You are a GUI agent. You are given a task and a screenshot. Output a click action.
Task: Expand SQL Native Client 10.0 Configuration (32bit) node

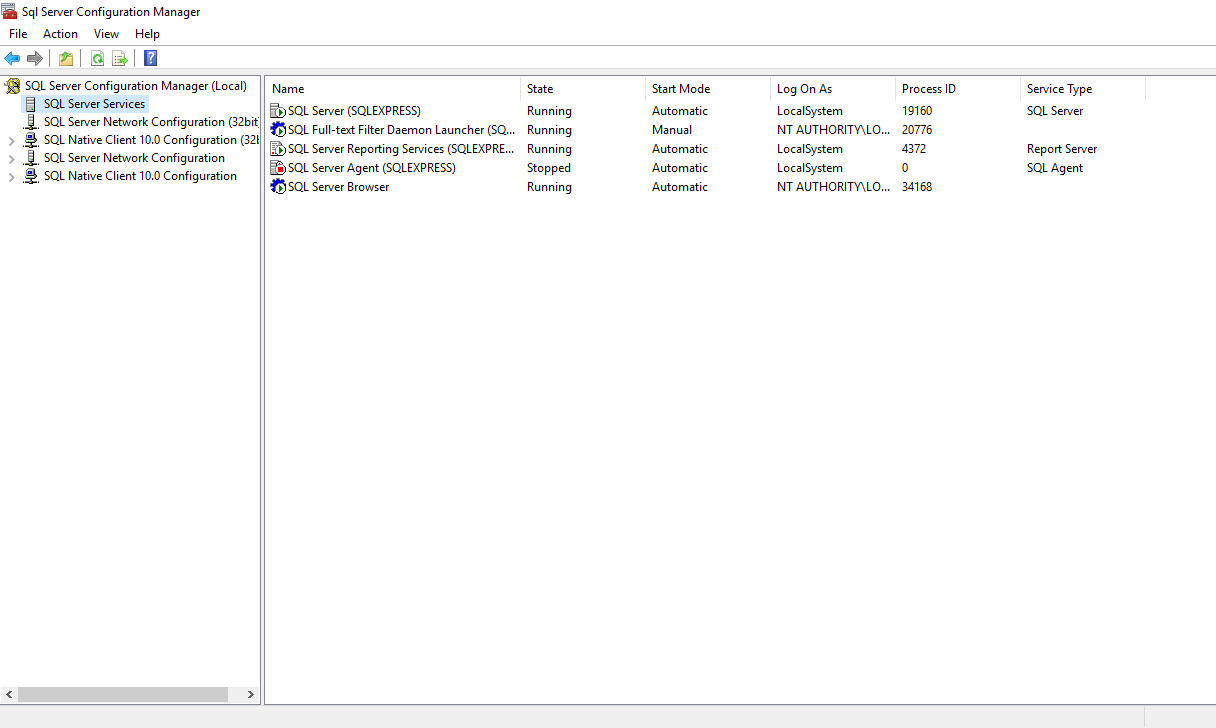12,141
